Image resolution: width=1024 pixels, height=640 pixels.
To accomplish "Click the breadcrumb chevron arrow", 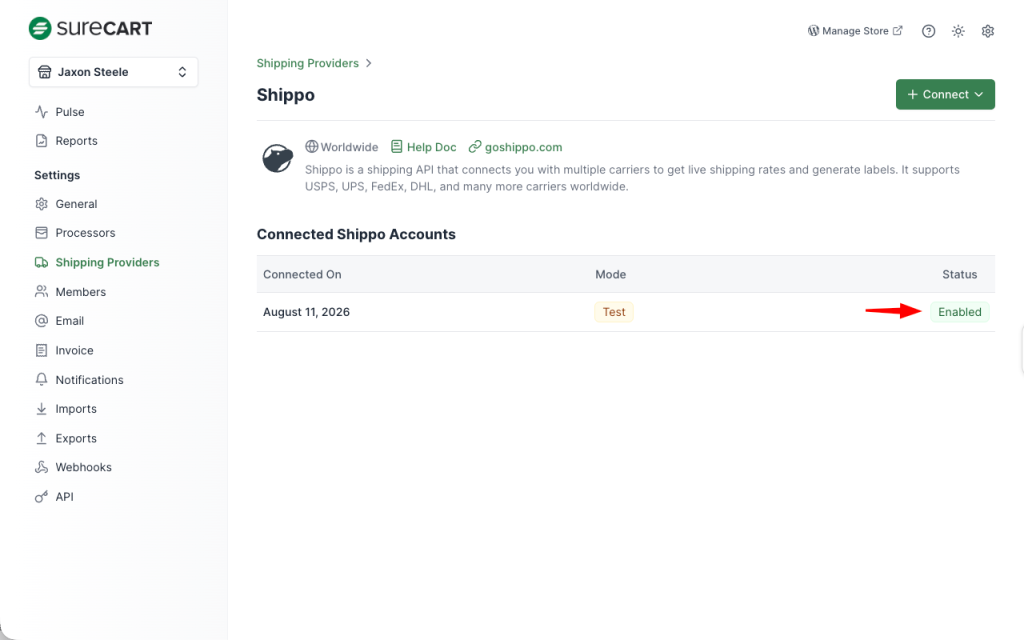I will [x=368, y=63].
